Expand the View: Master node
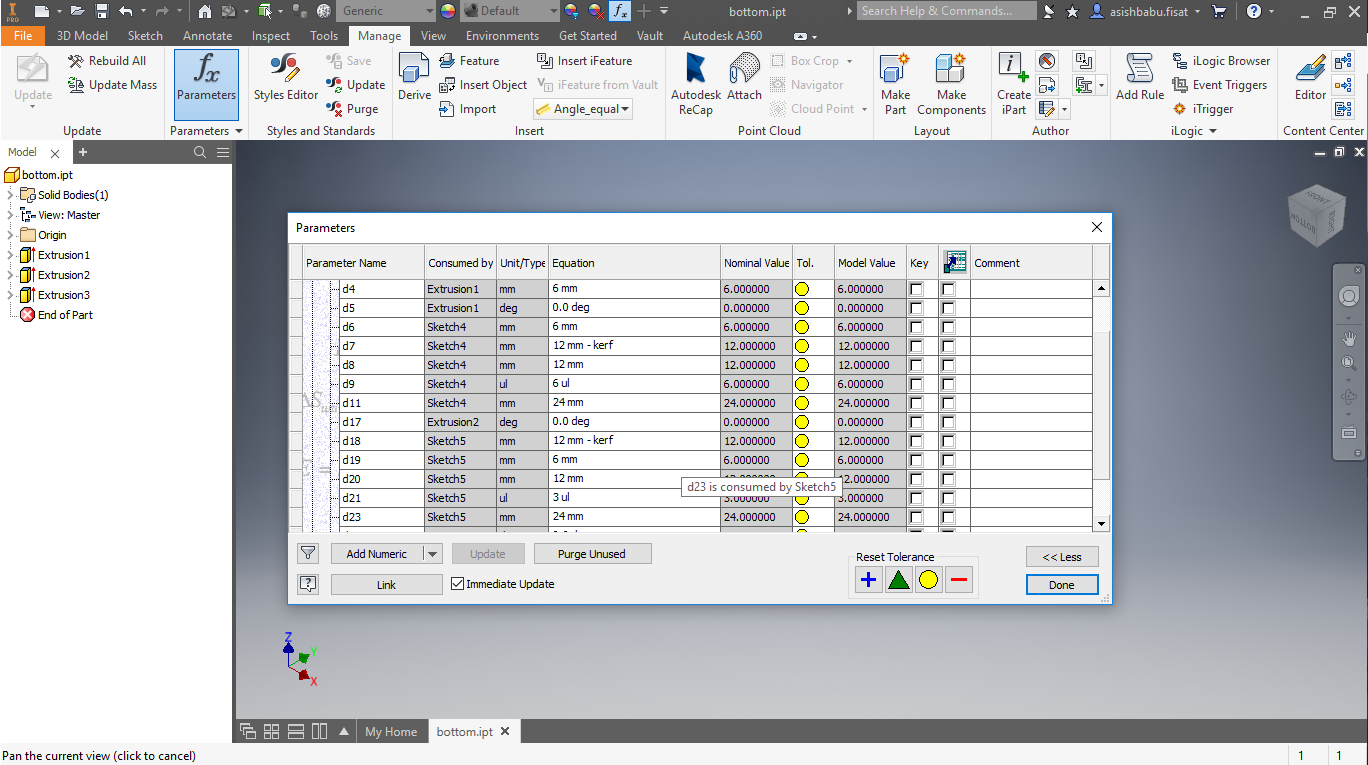Image resolution: width=1368 pixels, height=765 pixels. click(x=10, y=215)
